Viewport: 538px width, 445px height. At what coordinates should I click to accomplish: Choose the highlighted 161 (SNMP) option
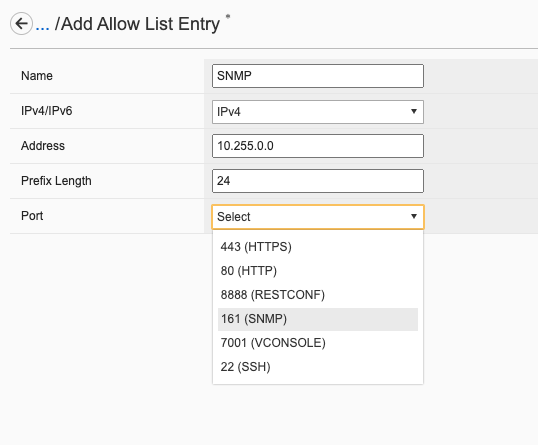(318, 319)
